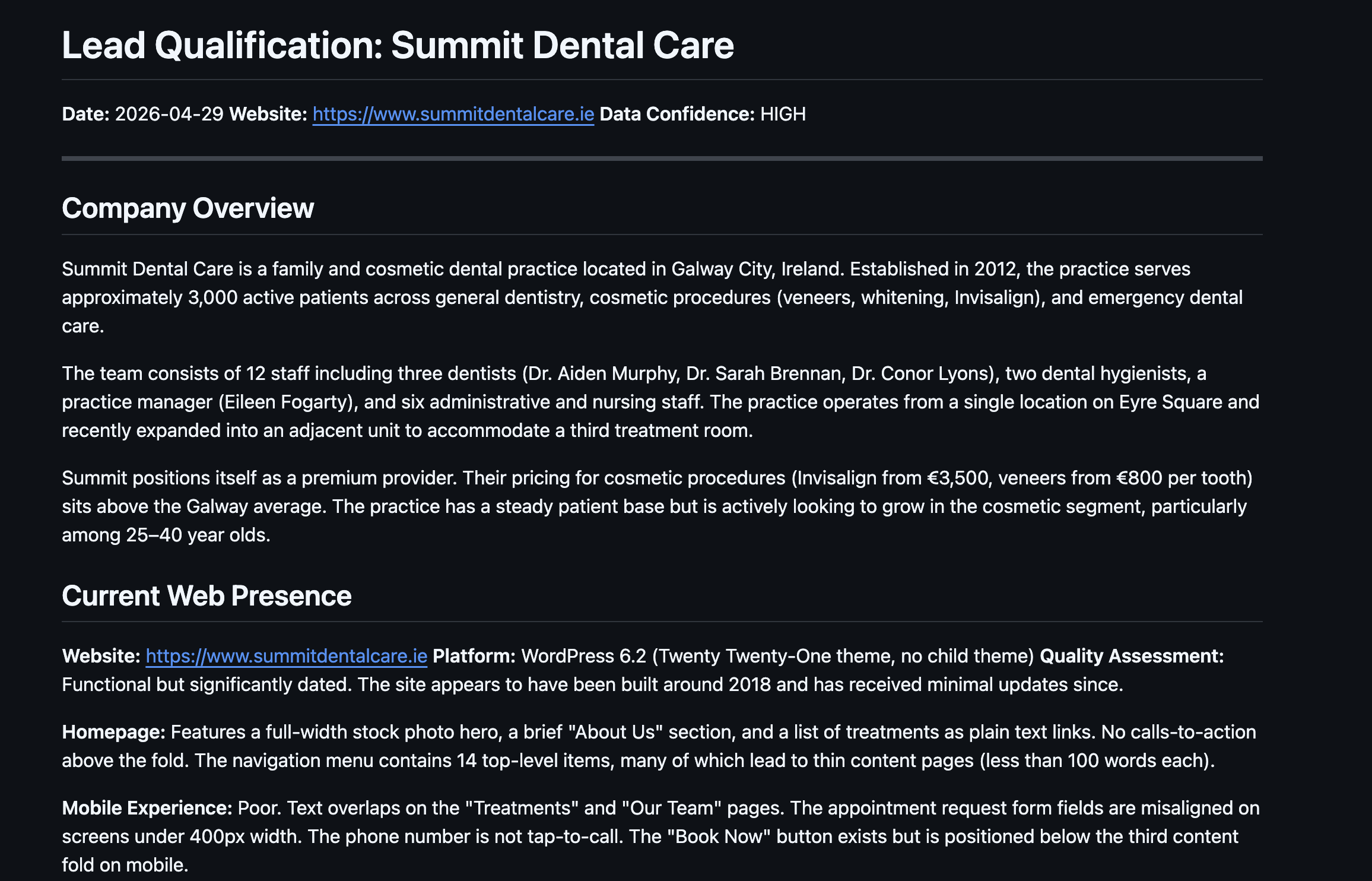Click the Lead Qualification: Summit Dental Care title
The width and height of the screenshot is (1372, 881).
click(398, 46)
